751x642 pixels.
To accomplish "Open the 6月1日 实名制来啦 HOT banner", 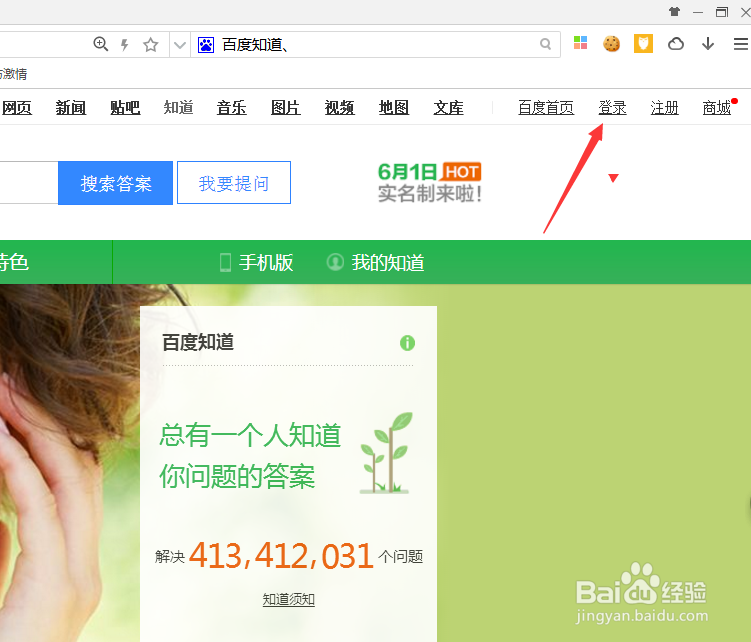I will [x=430, y=183].
